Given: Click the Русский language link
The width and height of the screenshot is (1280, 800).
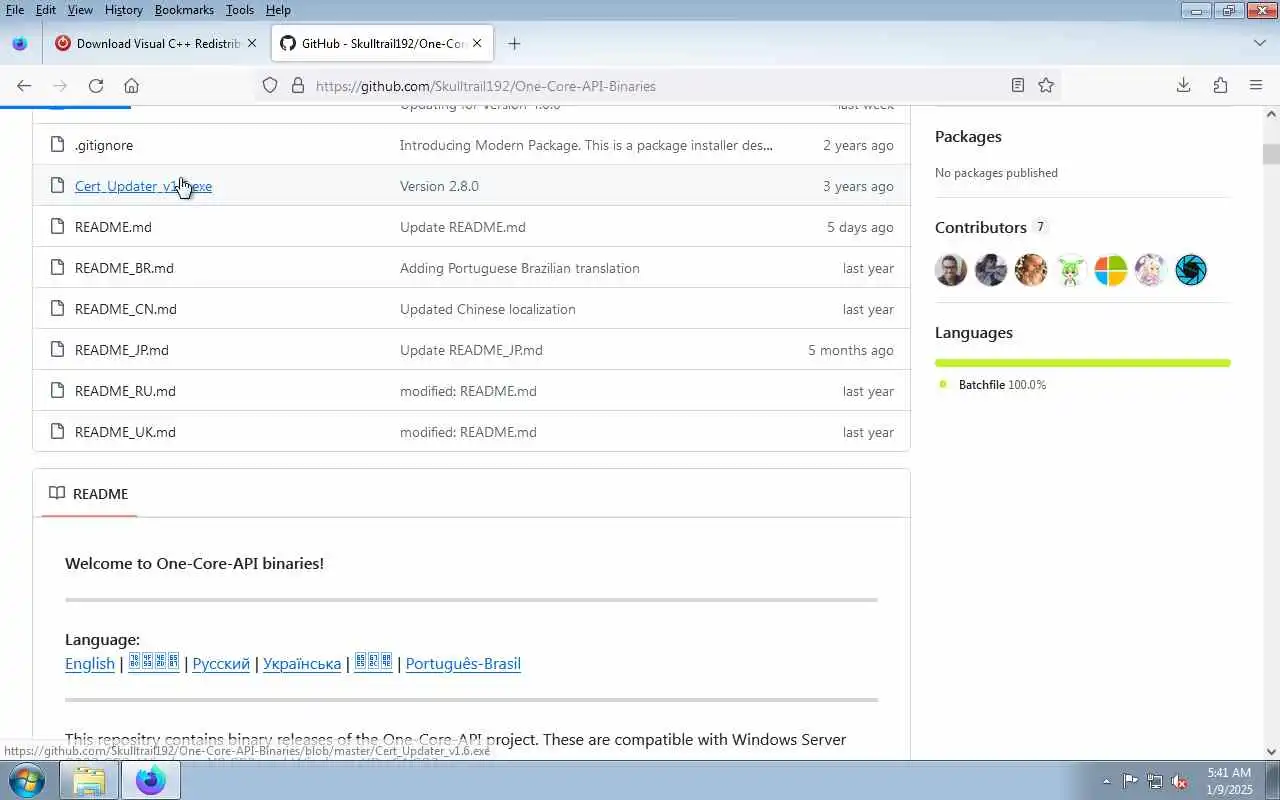Looking at the screenshot, I should 221,664.
